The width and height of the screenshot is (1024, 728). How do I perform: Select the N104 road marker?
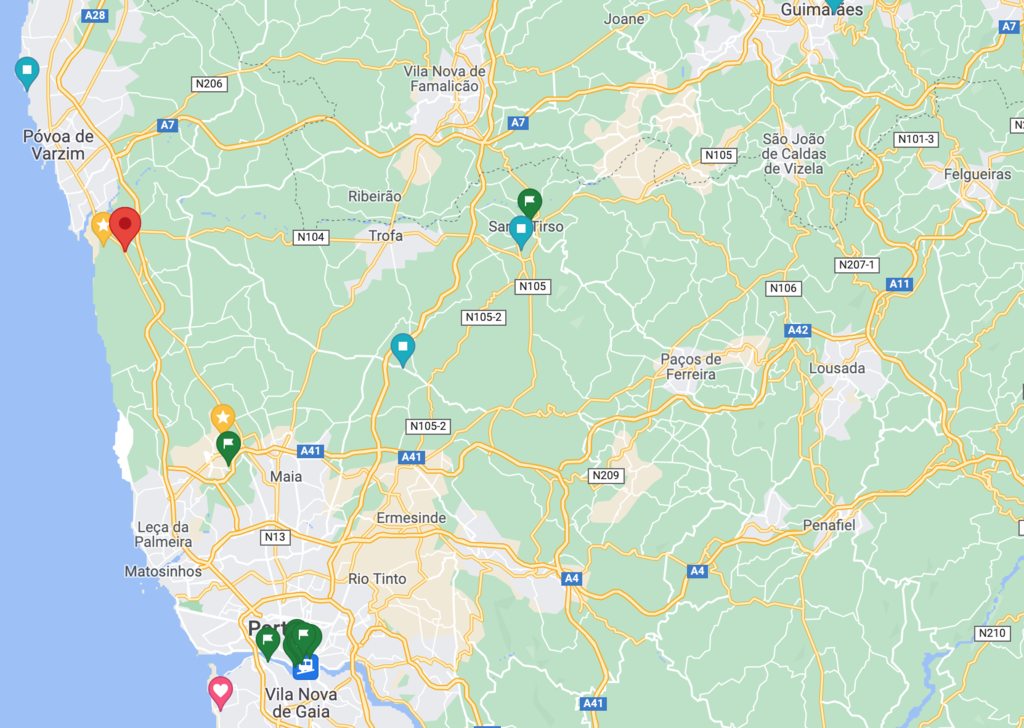310,237
